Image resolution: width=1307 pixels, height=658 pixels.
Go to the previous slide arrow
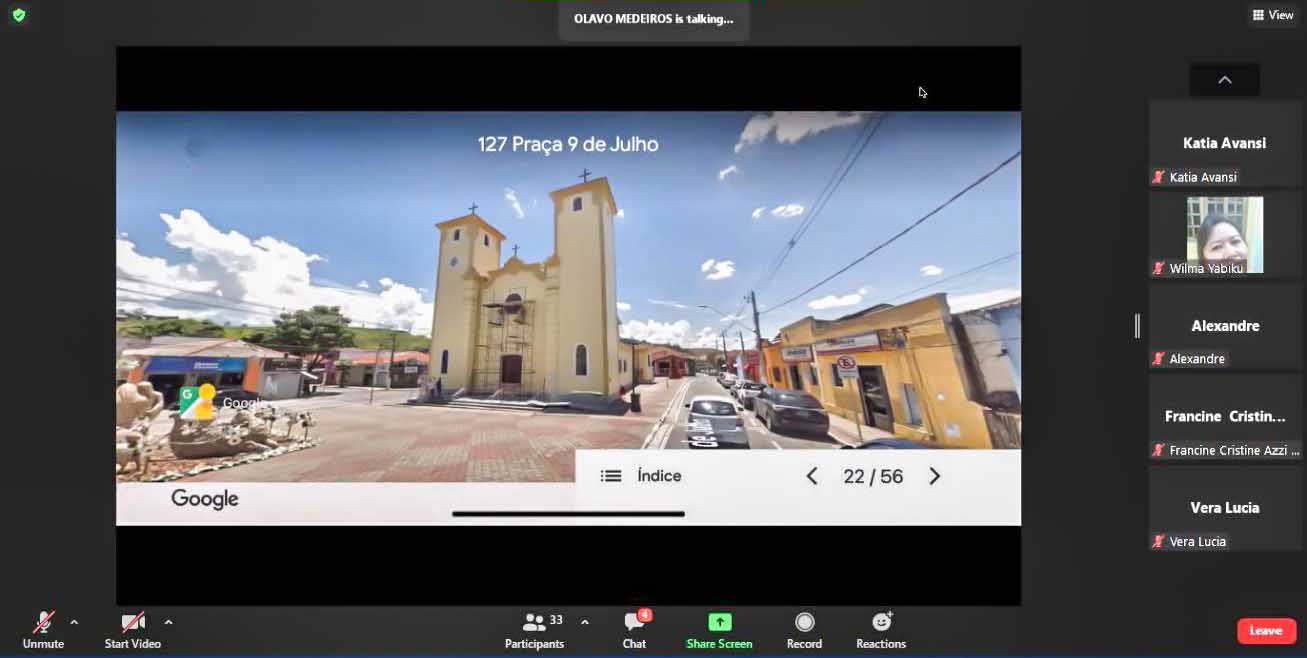812,477
